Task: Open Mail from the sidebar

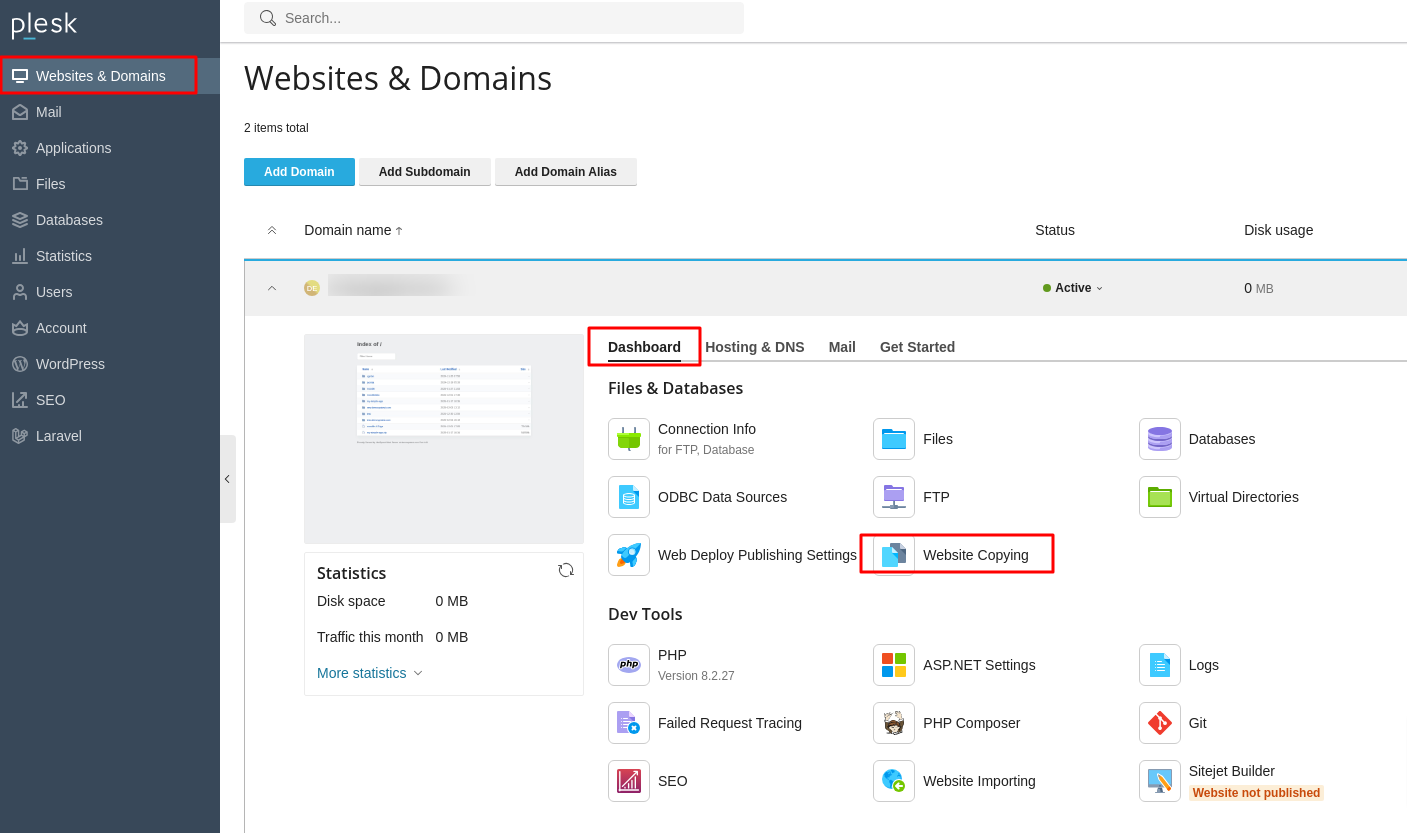Action: (x=110, y=112)
